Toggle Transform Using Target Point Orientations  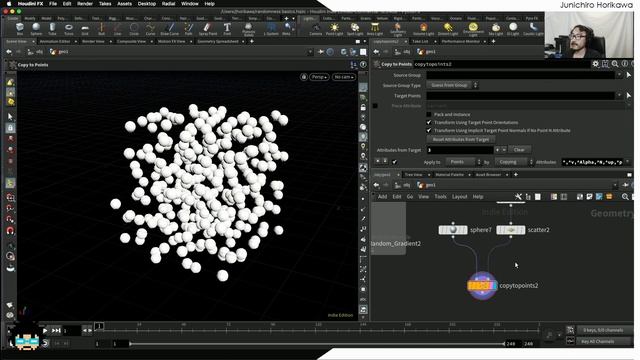click(429, 122)
